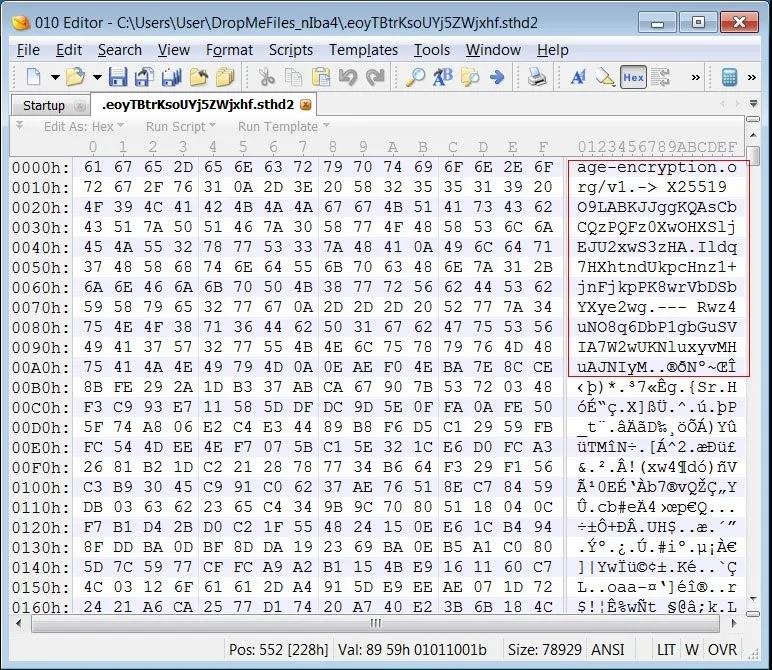
Task: Expand the Edit As: Hex dropdown
Action: click(84, 127)
